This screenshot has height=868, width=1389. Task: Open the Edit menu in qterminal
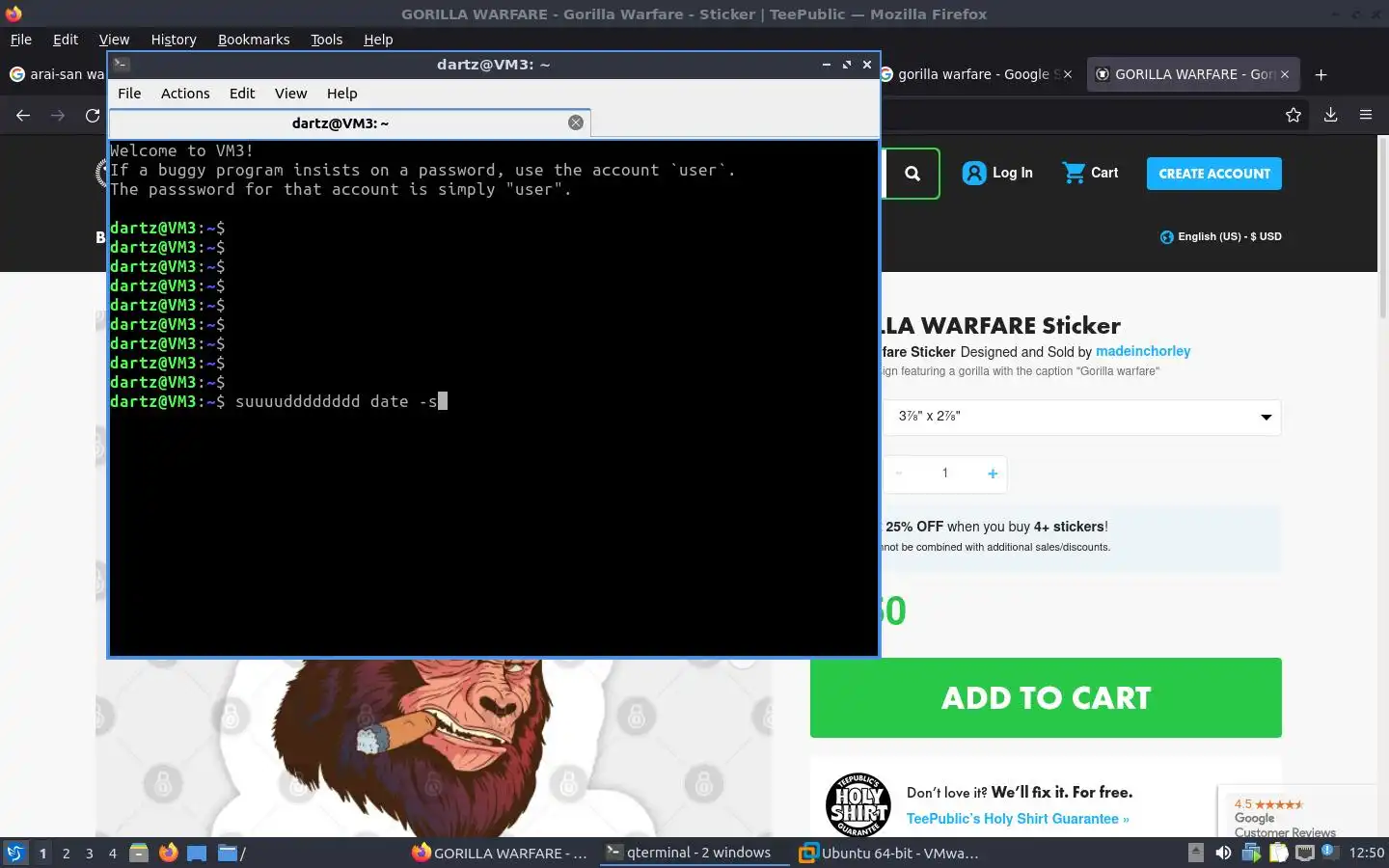tap(242, 94)
